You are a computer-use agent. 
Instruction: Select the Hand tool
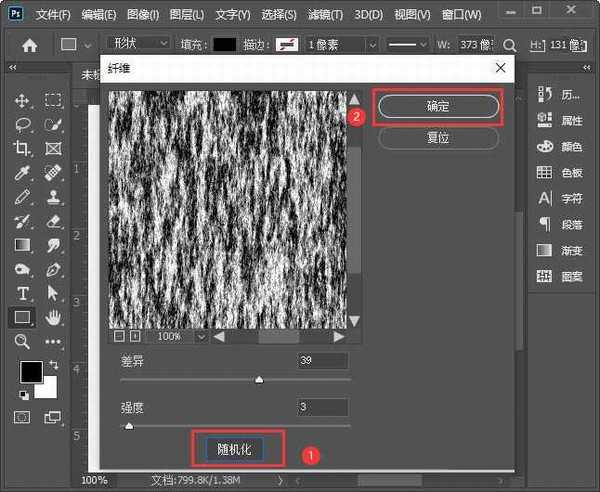[53, 317]
